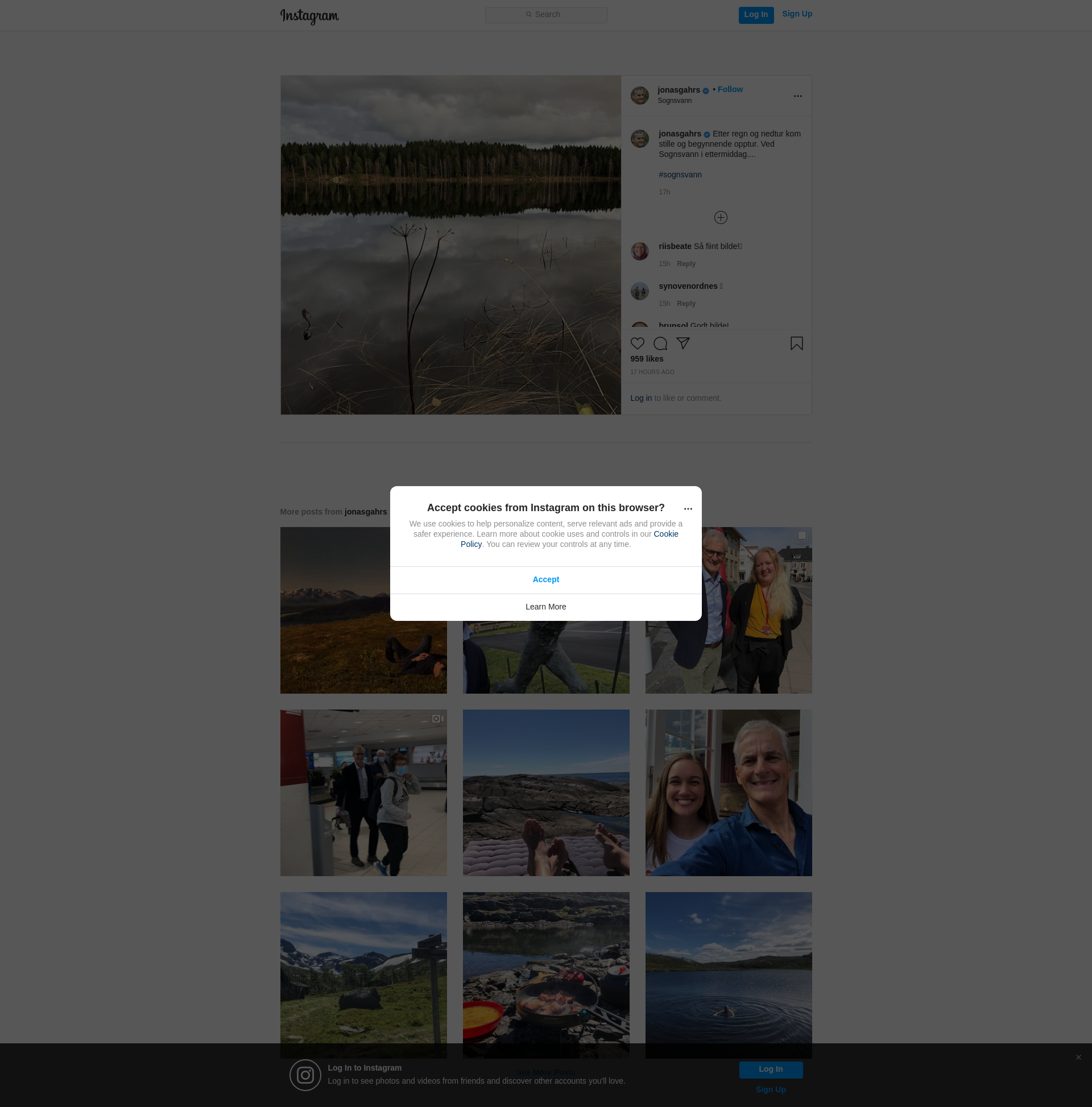1092x1107 pixels.
Task: Reply to riisbeate's comment
Action: [685, 264]
